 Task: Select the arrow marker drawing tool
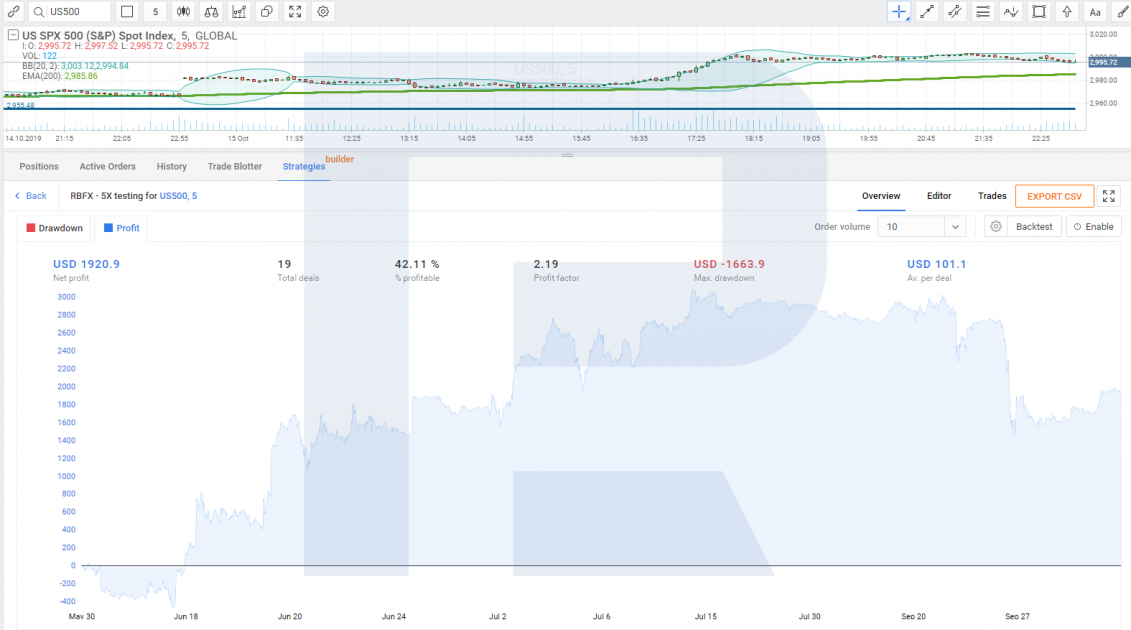pyautogui.click(x=1067, y=12)
